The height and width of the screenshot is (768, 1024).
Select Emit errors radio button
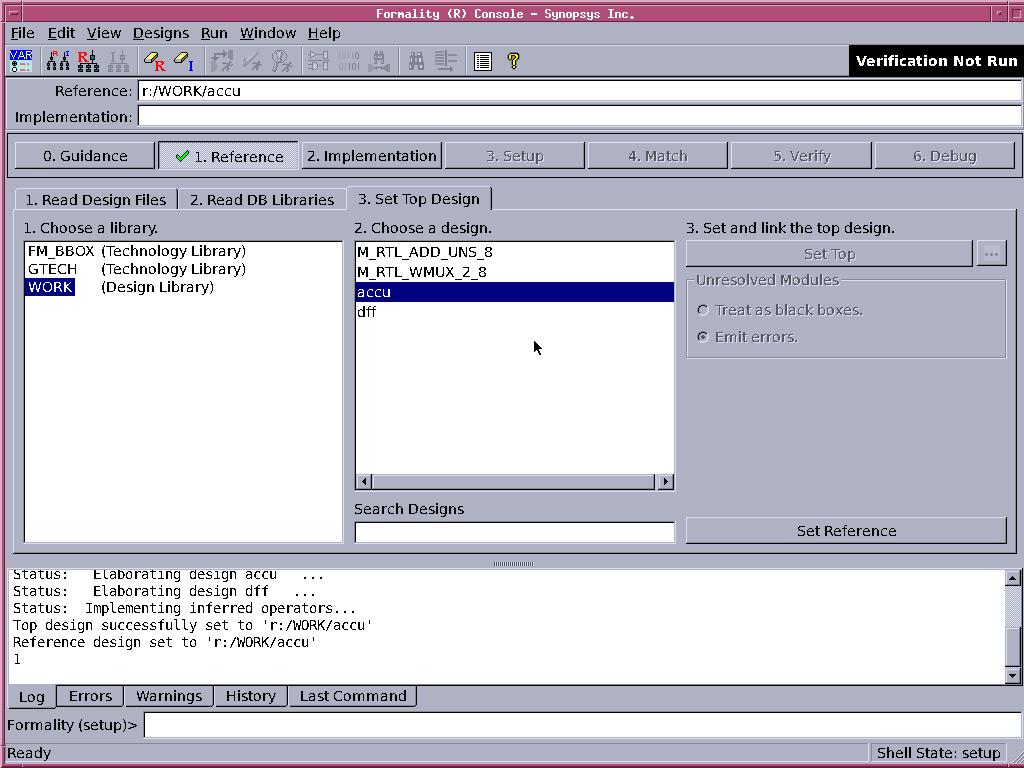[703, 337]
